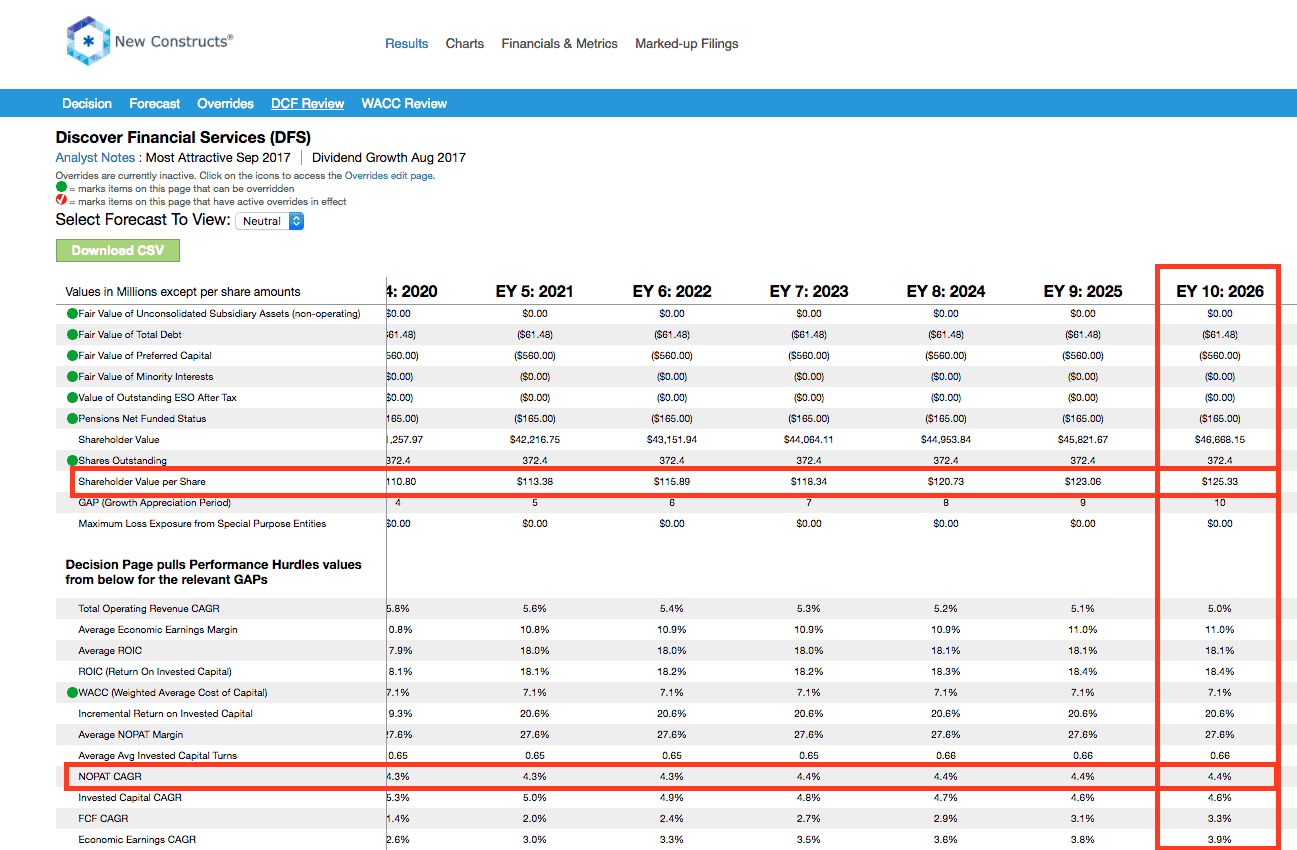Click the Incremental Return on Invested Capital label
The image size is (1297, 850).
pos(166,713)
